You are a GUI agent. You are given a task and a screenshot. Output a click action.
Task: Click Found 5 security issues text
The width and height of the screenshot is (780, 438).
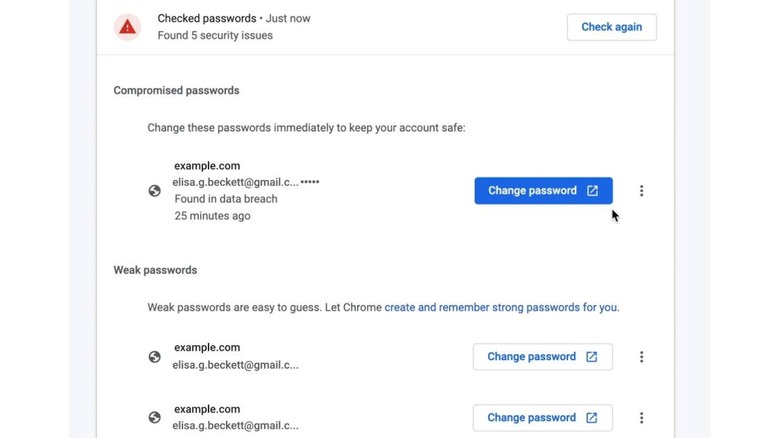tap(215, 35)
